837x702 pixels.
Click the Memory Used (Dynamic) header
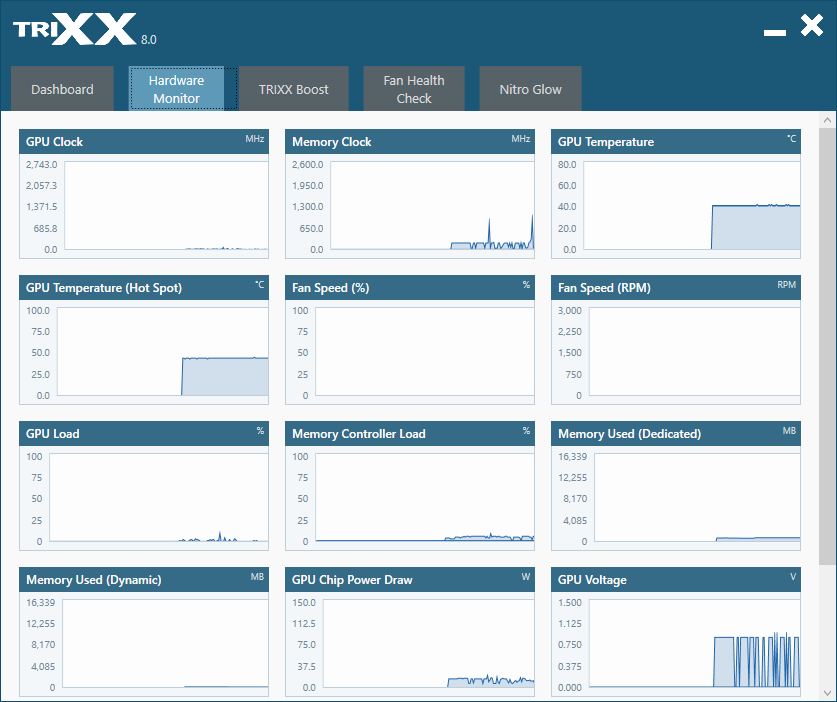(x=144, y=580)
